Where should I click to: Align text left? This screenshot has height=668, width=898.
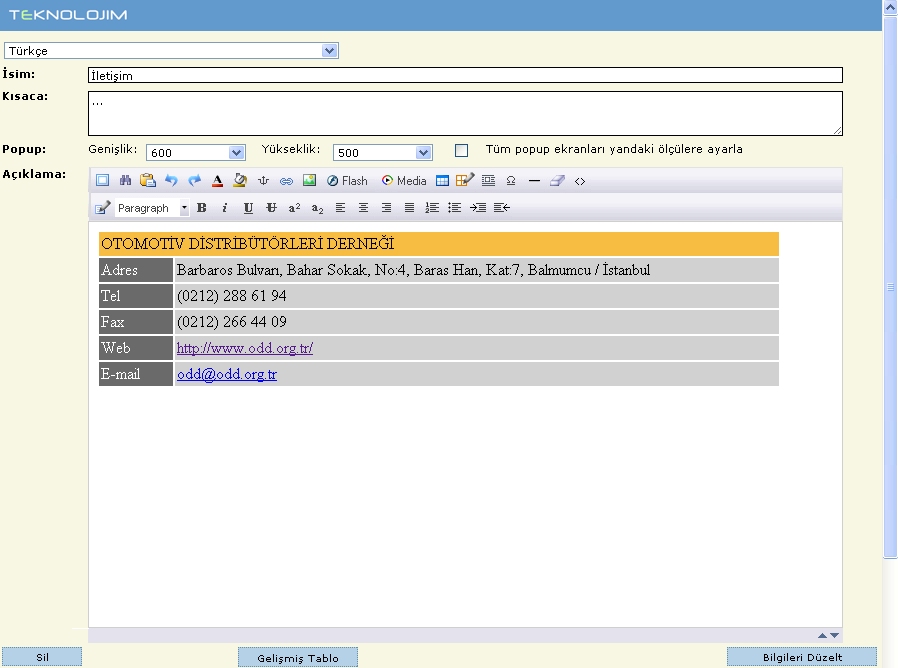pos(340,207)
